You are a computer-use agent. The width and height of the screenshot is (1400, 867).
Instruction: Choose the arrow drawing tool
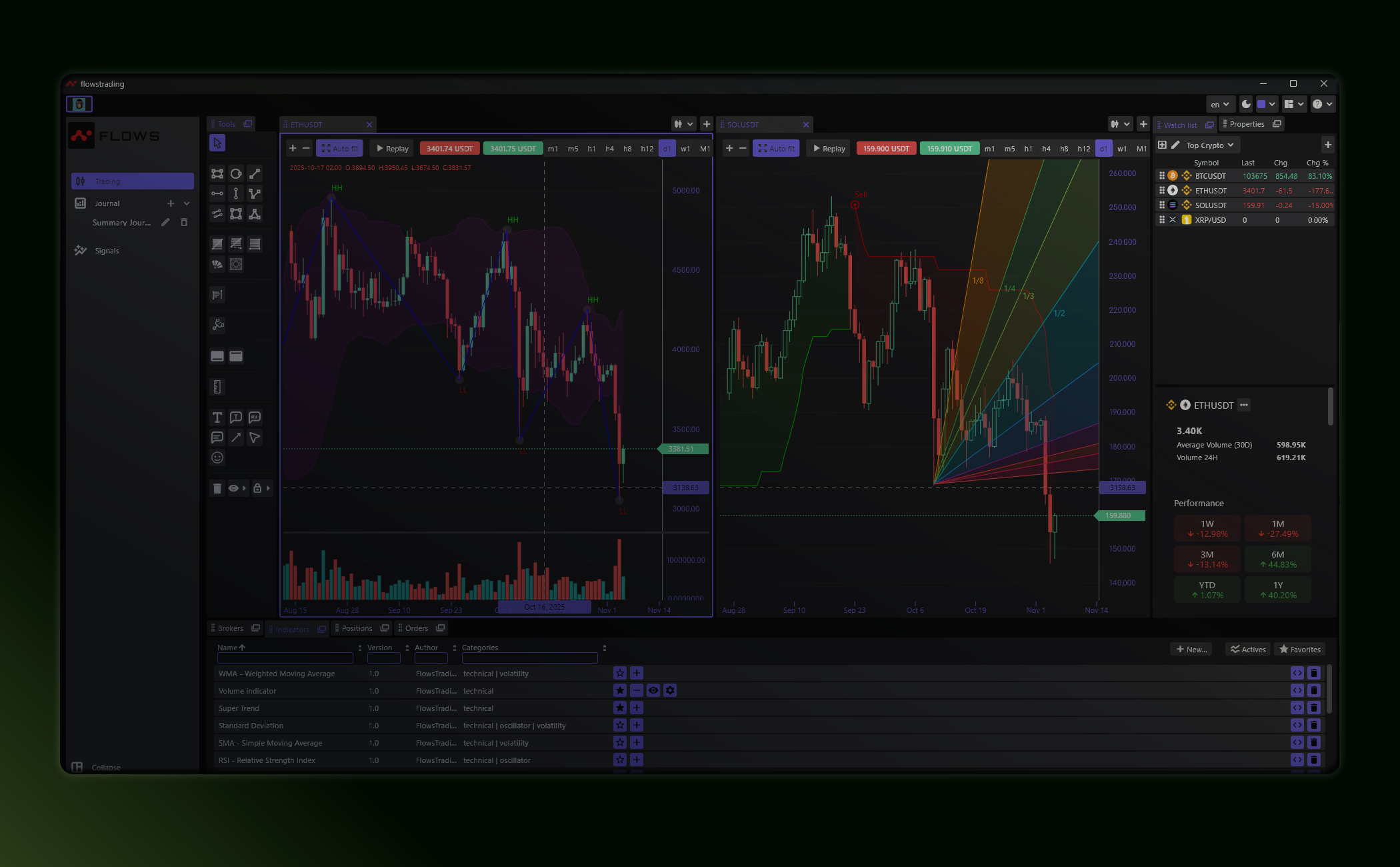coord(235,438)
